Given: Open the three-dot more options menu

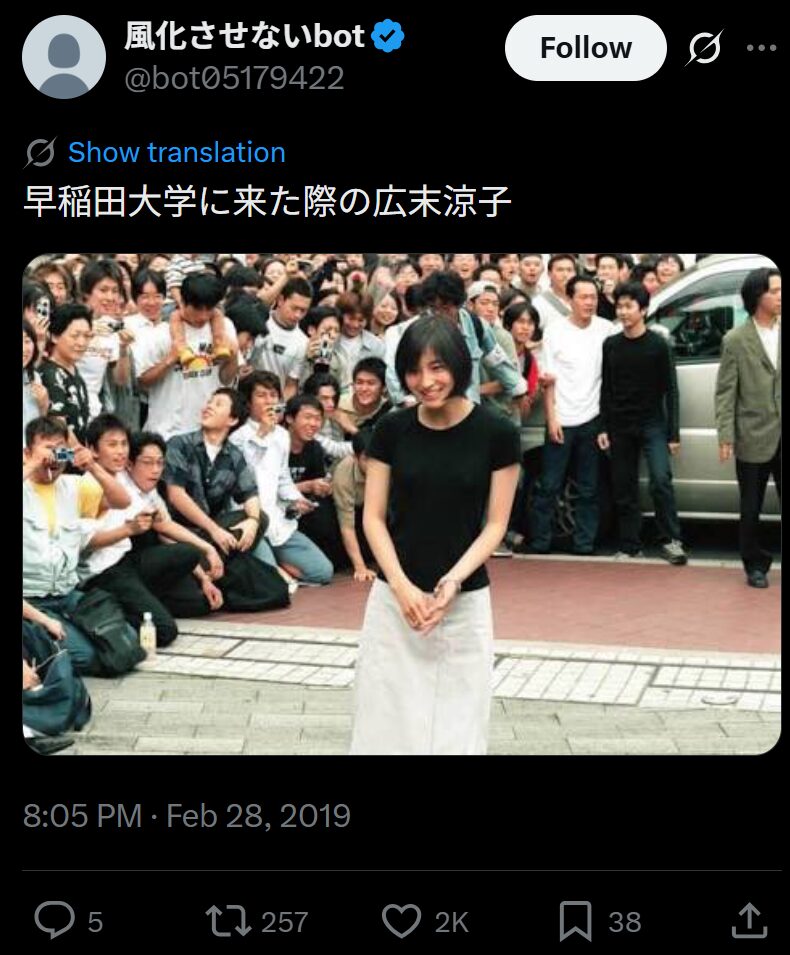Looking at the screenshot, I should [761, 48].
